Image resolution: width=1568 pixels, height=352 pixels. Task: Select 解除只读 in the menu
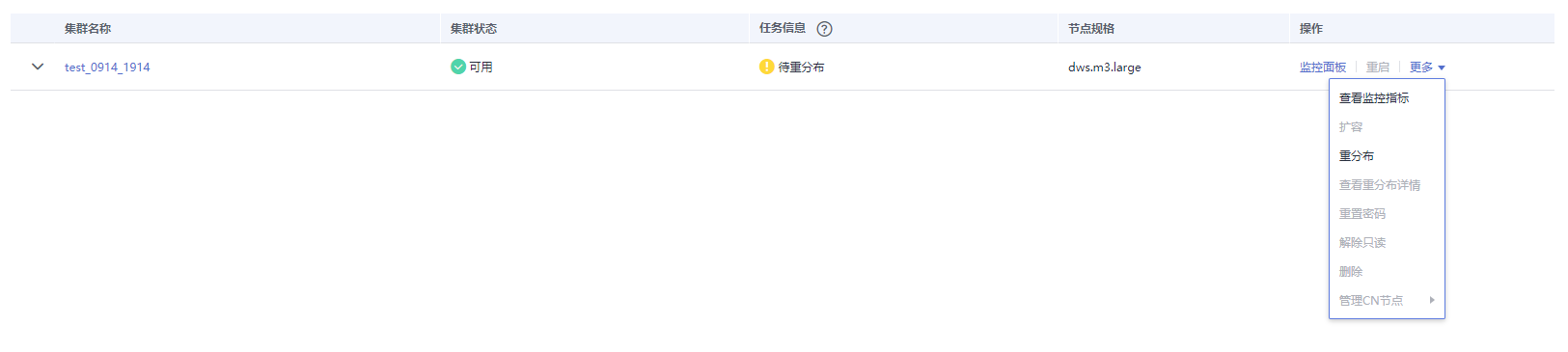[x=1362, y=243]
